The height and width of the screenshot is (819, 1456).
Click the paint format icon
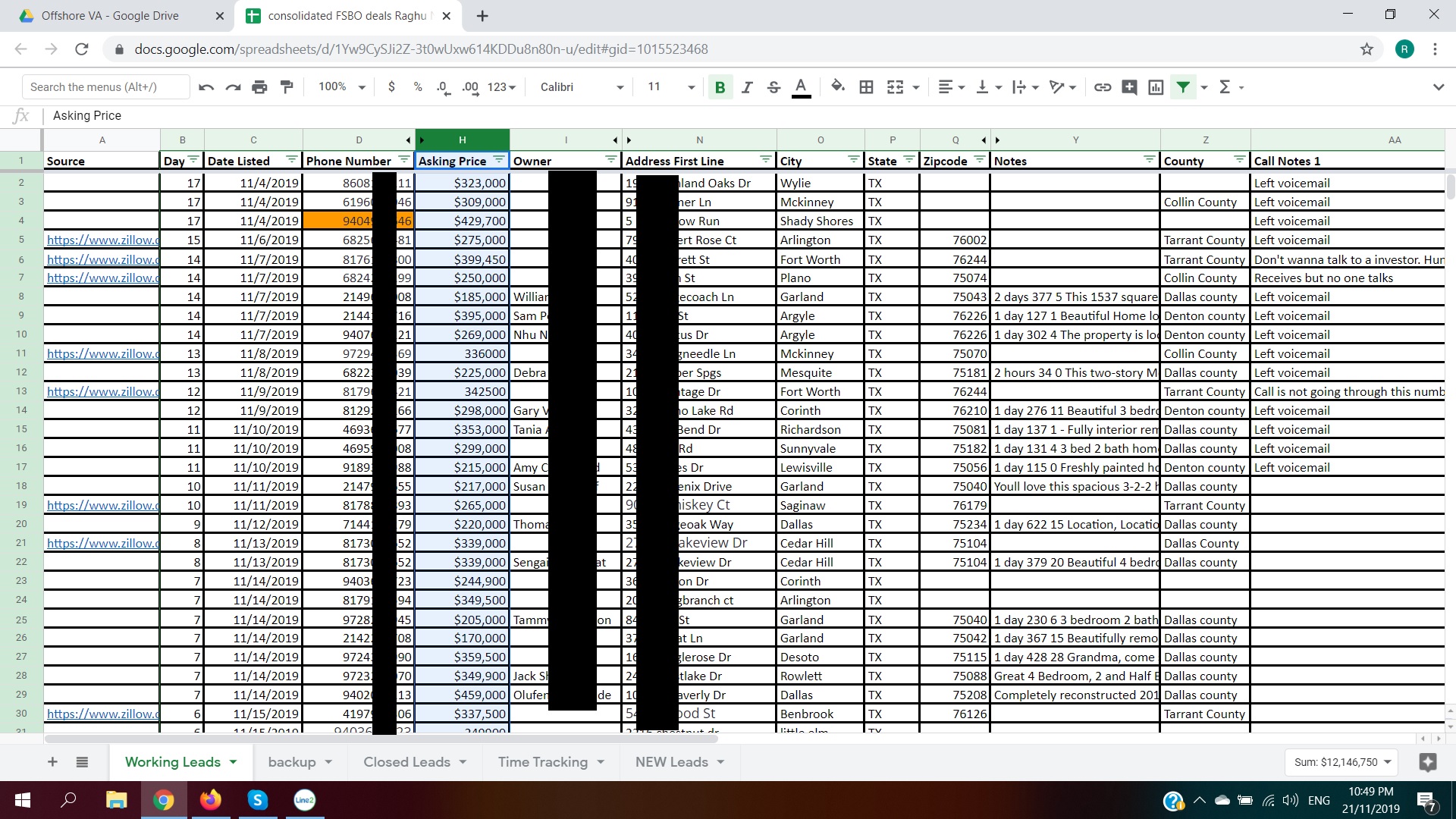pyautogui.click(x=287, y=87)
